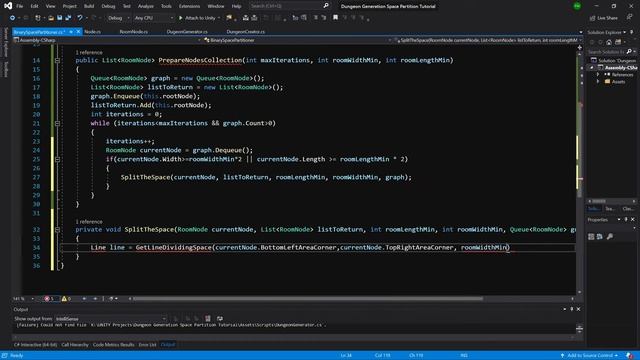Pin the Solution Explorer panel
640x360 pixels.
[632, 32]
